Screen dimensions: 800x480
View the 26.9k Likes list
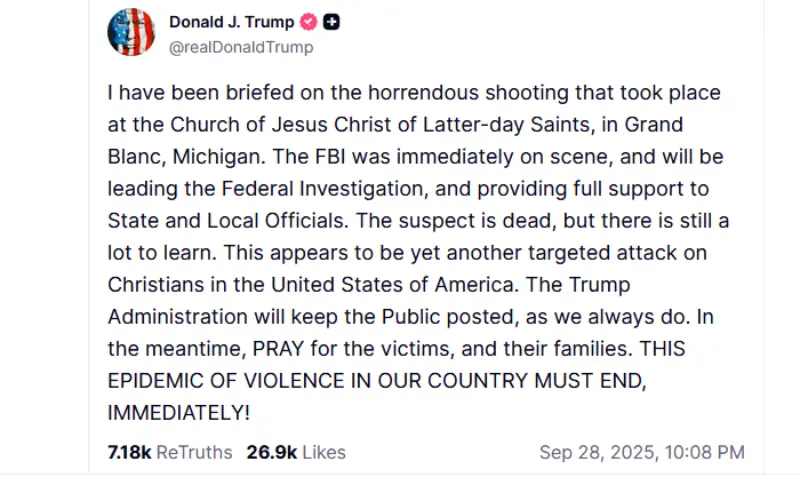pyautogui.click(x=296, y=452)
